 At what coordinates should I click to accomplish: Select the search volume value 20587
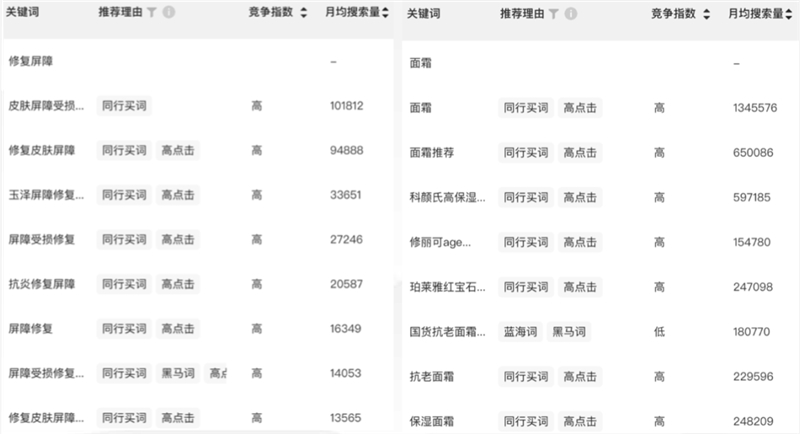pyautogui.click(x=346, y=284)
